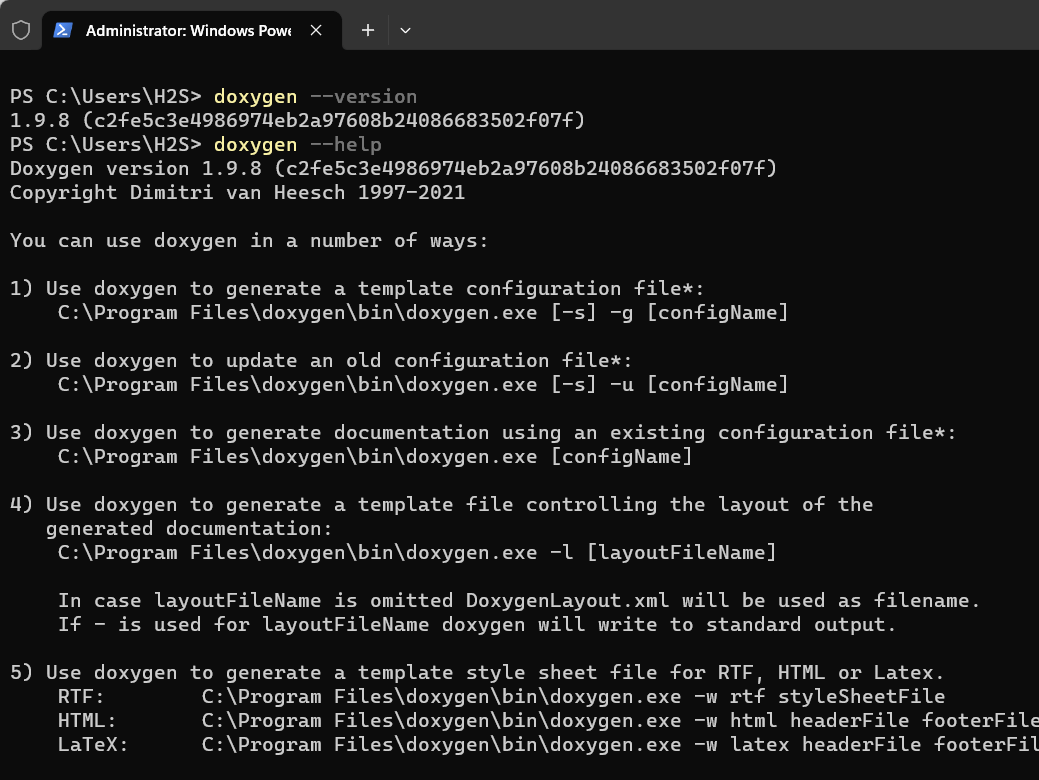This screenshot has width=1039, height=780.
Task: Click line '1) Use doxygen to generate a template configuration file*:'
Action: point(356,289)
